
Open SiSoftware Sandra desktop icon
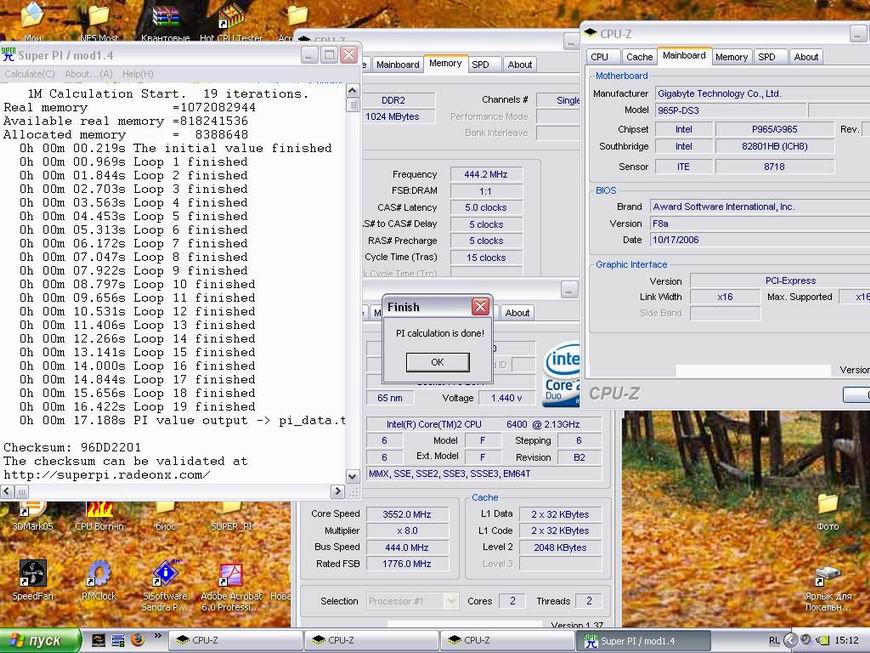pos(165,574)
